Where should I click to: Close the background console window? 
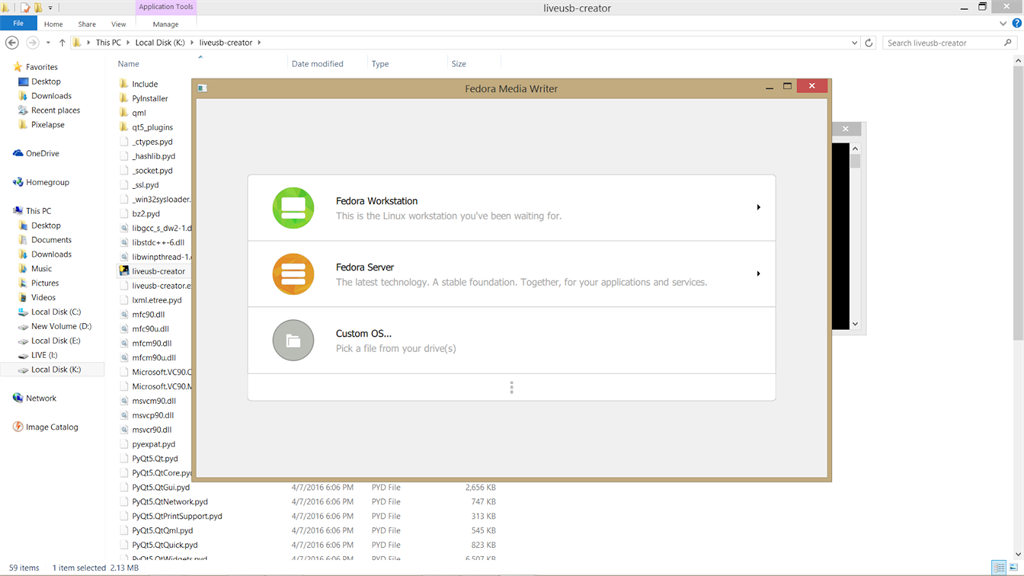[846, 129]
